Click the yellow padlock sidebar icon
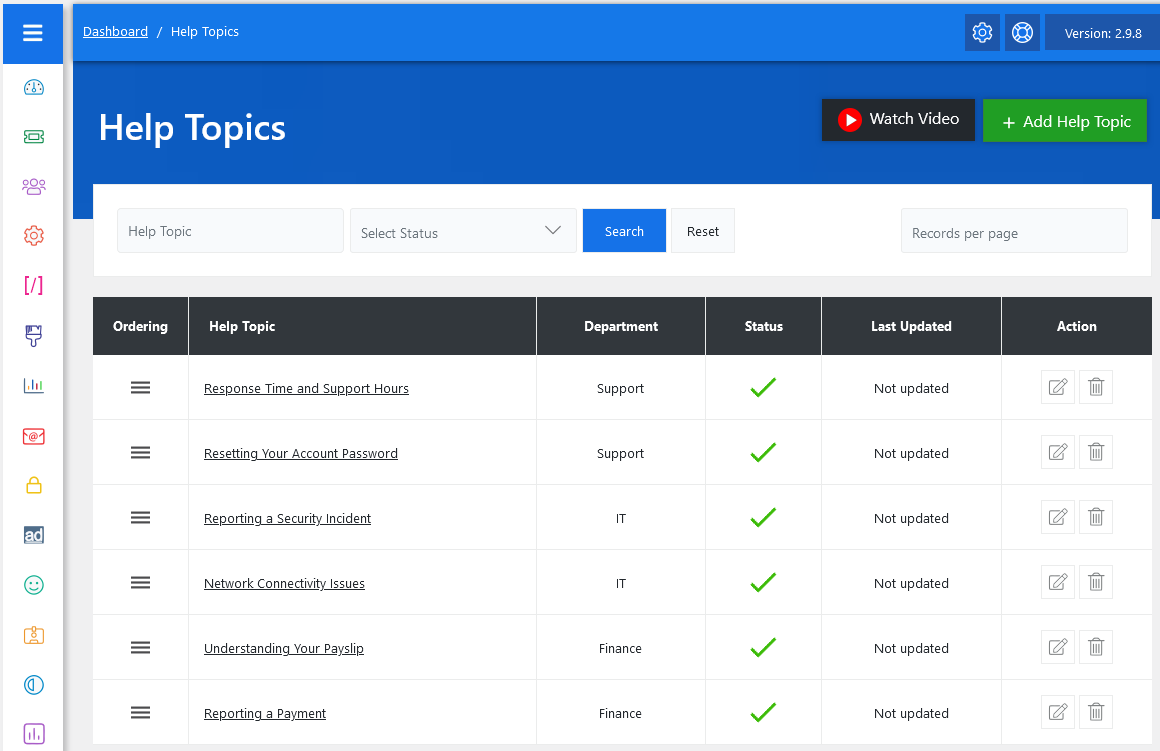Screen dimensions: 1160x751 click(x=34, y=486)
